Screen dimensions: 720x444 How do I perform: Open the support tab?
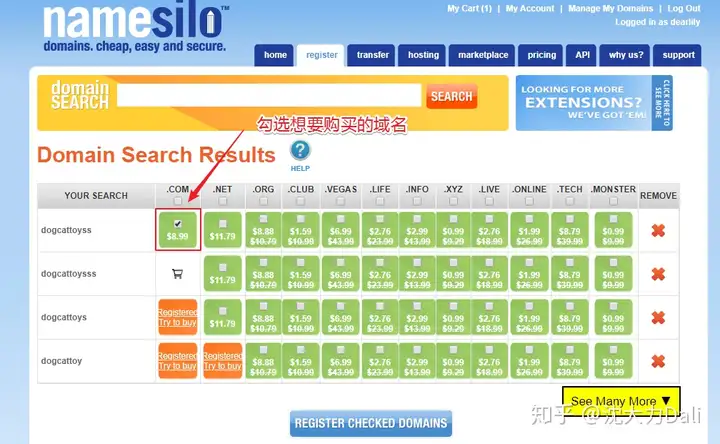tap(677, 55)
